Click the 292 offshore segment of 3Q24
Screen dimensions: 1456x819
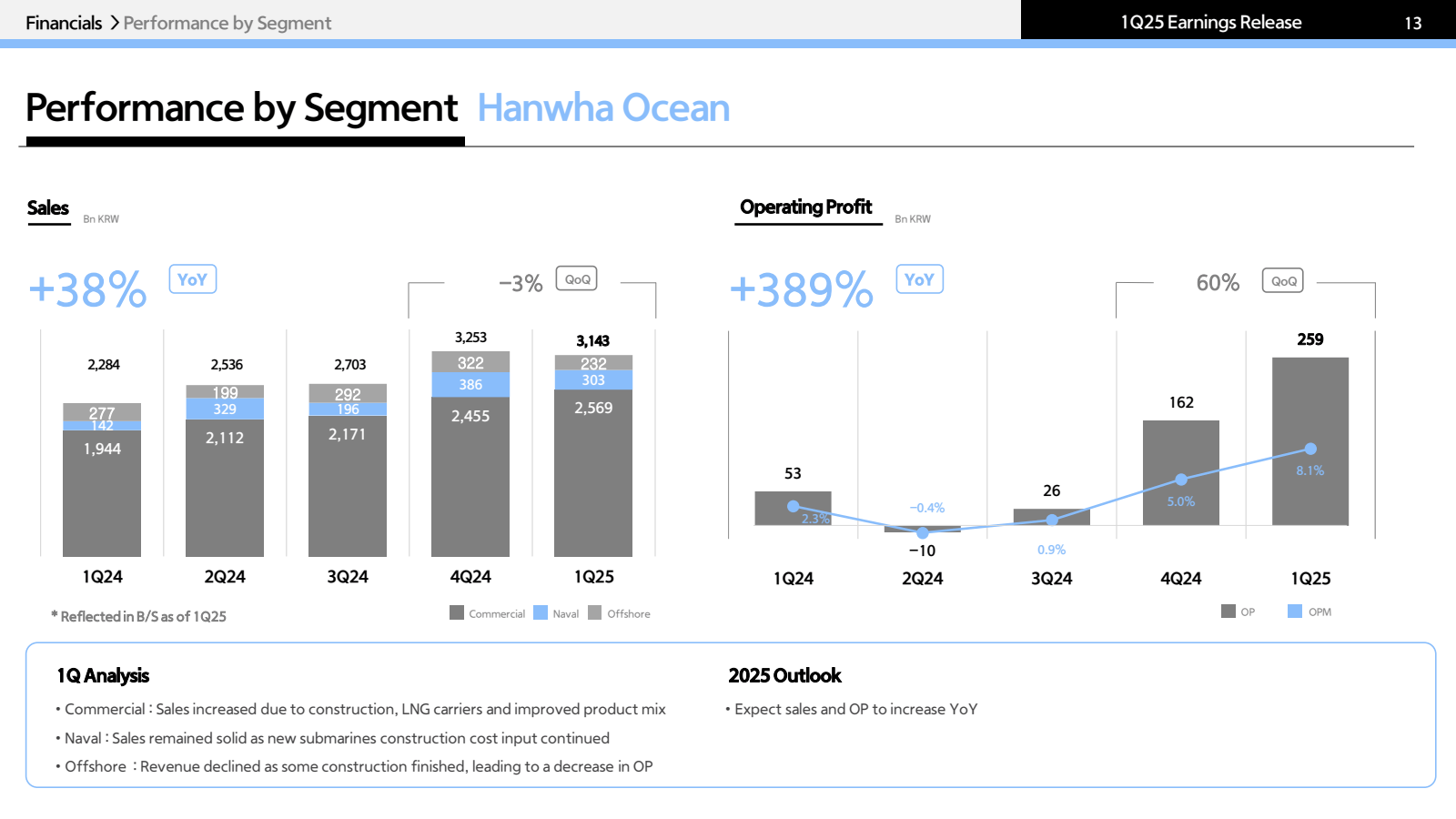[x=348, y=394]
